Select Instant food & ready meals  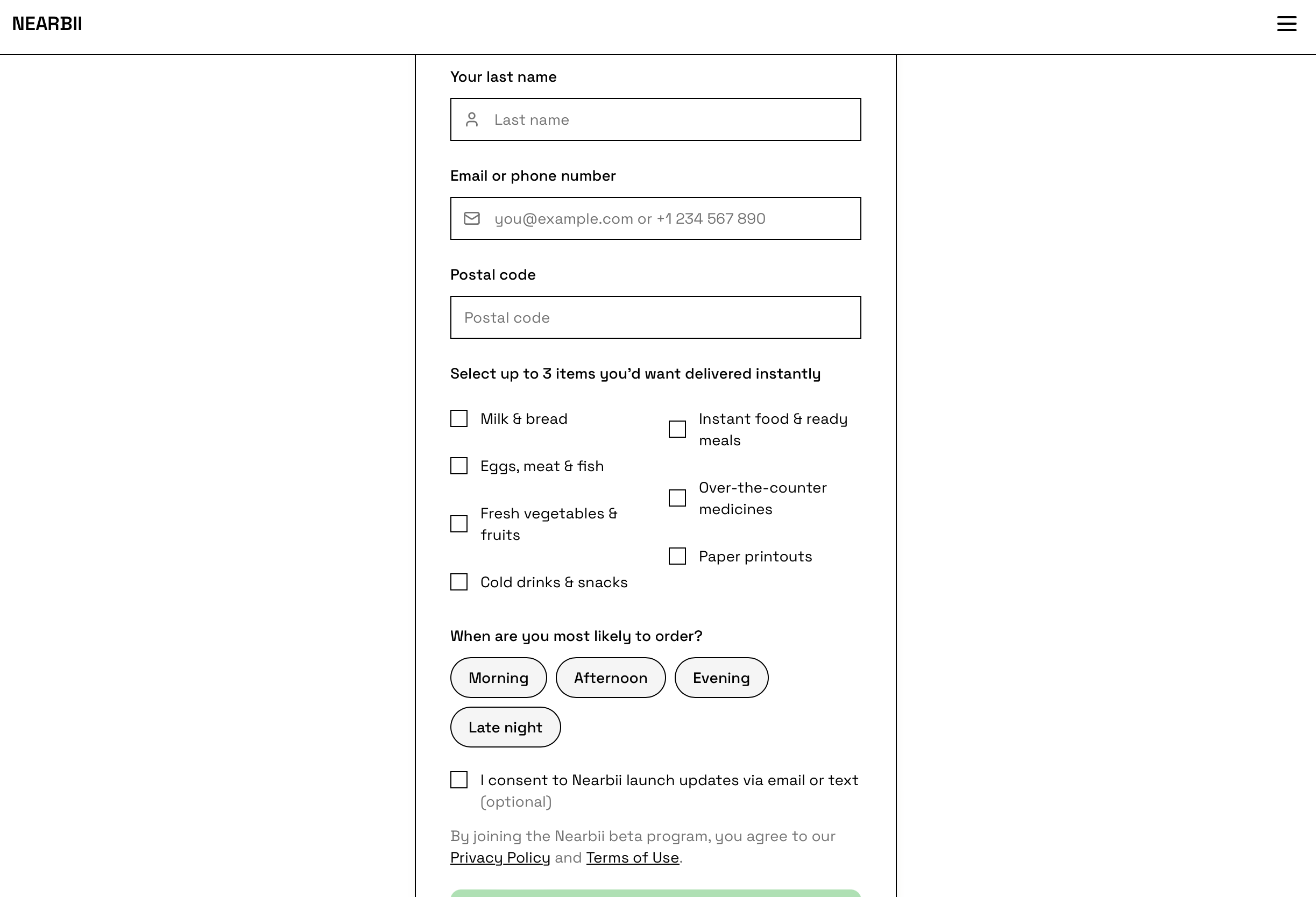pyautogui.click(x=677, y=430)
